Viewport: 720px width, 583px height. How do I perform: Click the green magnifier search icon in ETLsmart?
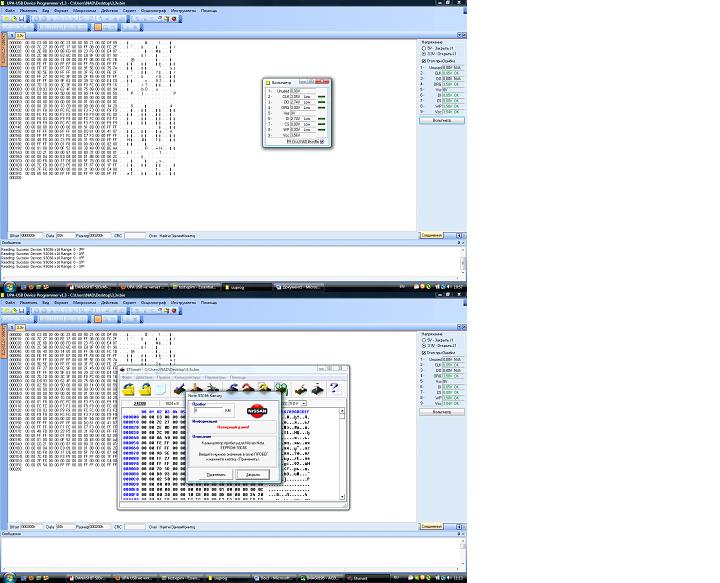281,389
